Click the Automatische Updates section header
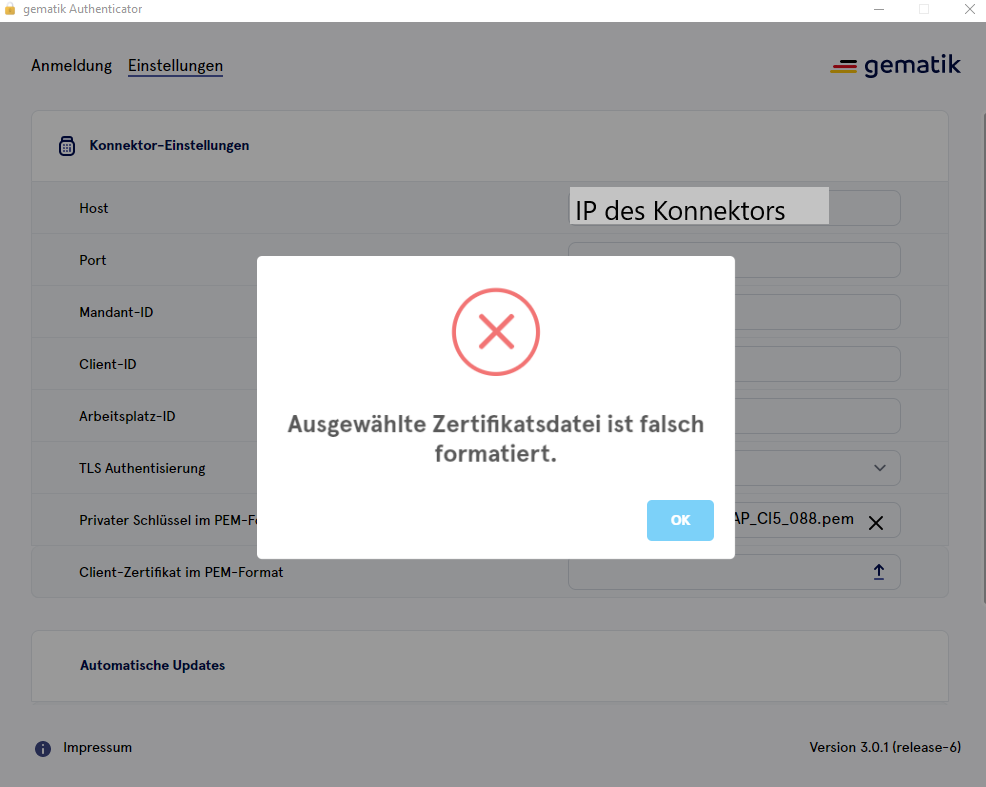The image size is (986, 787). click(153, 665)
